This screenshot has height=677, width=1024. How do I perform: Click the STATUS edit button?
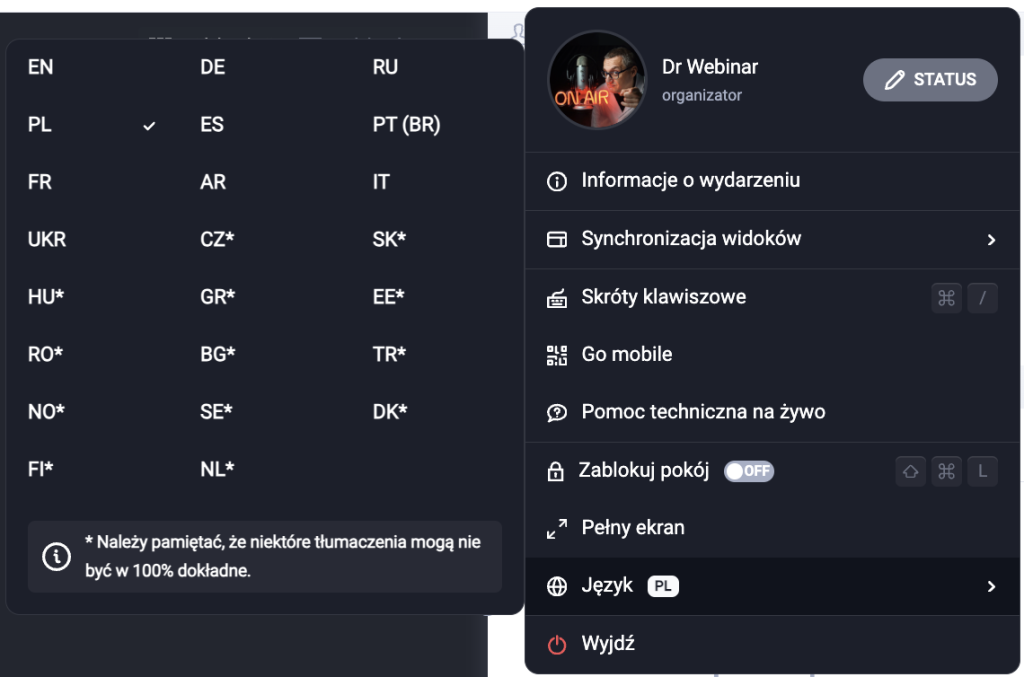click(x=930, y=80)
